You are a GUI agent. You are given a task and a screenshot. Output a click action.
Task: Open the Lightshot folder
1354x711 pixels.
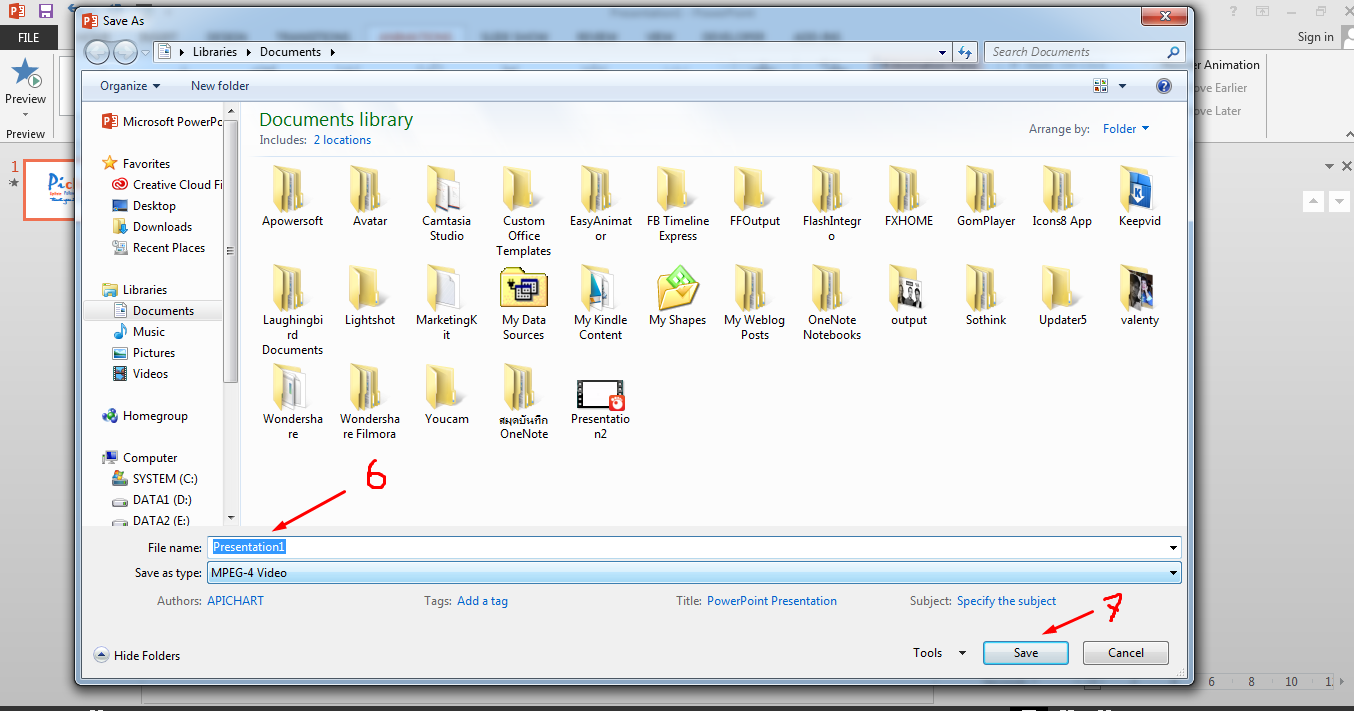click(369, 297)
